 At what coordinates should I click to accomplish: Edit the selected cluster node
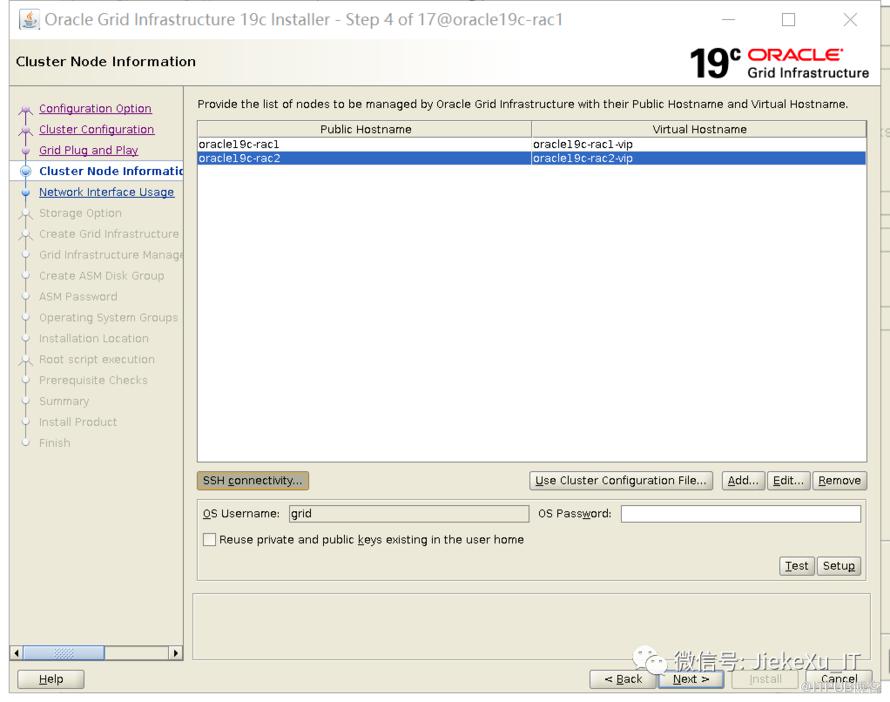(x=788, y=481)
